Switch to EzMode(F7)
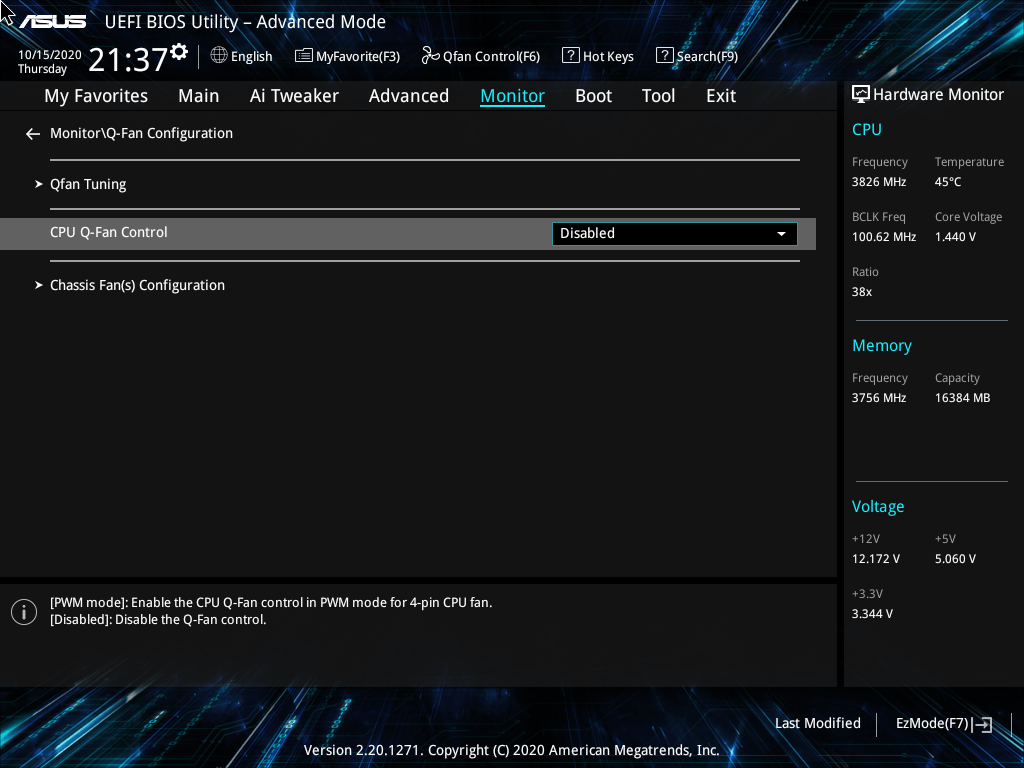This screenshot has height=768, width=1024. (944, 724)
